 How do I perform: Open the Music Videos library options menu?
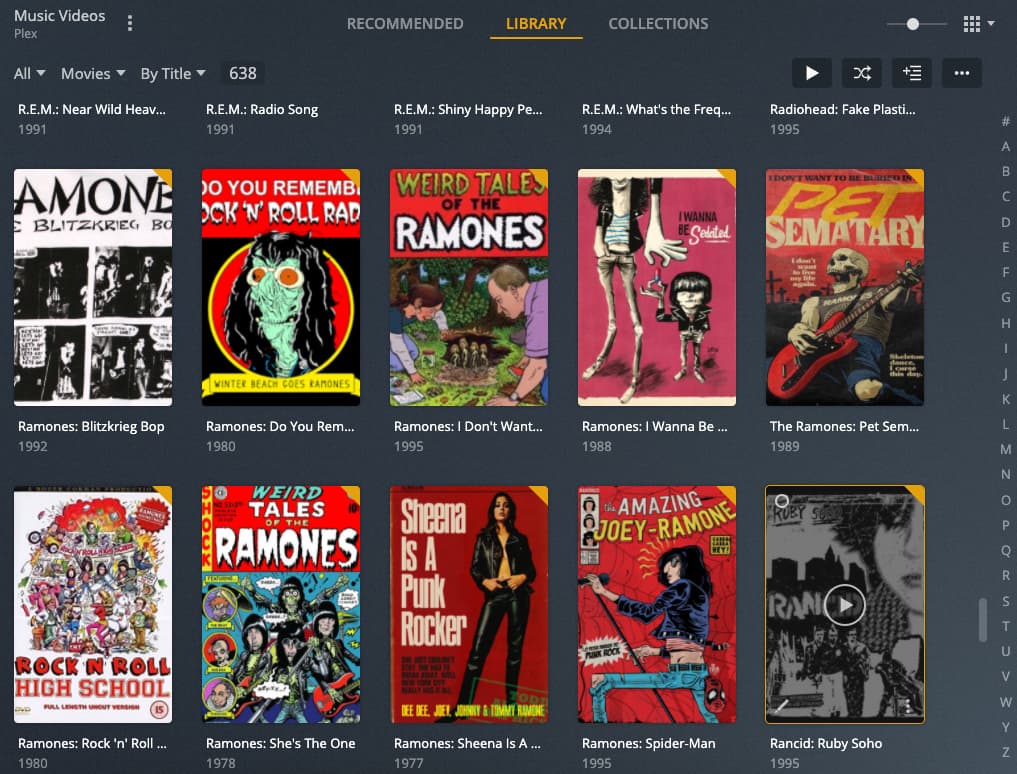(130, 23)
